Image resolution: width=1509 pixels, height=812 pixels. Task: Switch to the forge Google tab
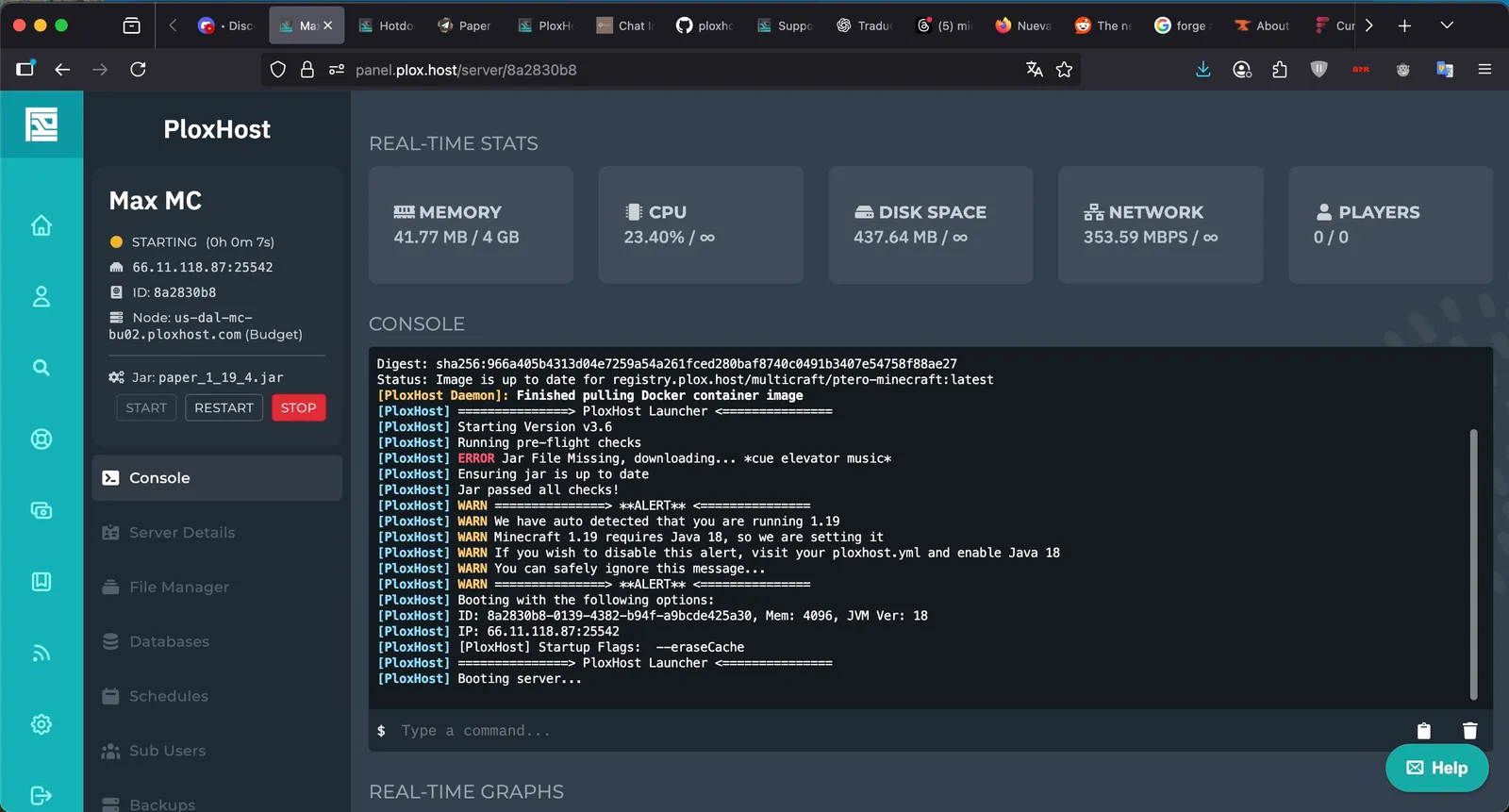[1183, 25]
